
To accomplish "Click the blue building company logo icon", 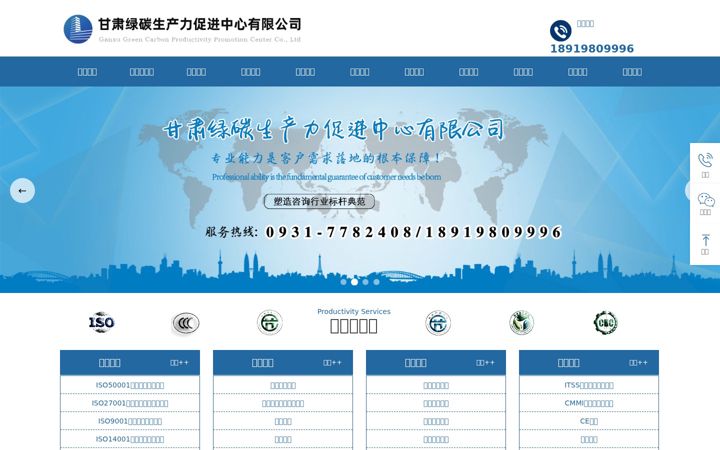I will 78,29.
